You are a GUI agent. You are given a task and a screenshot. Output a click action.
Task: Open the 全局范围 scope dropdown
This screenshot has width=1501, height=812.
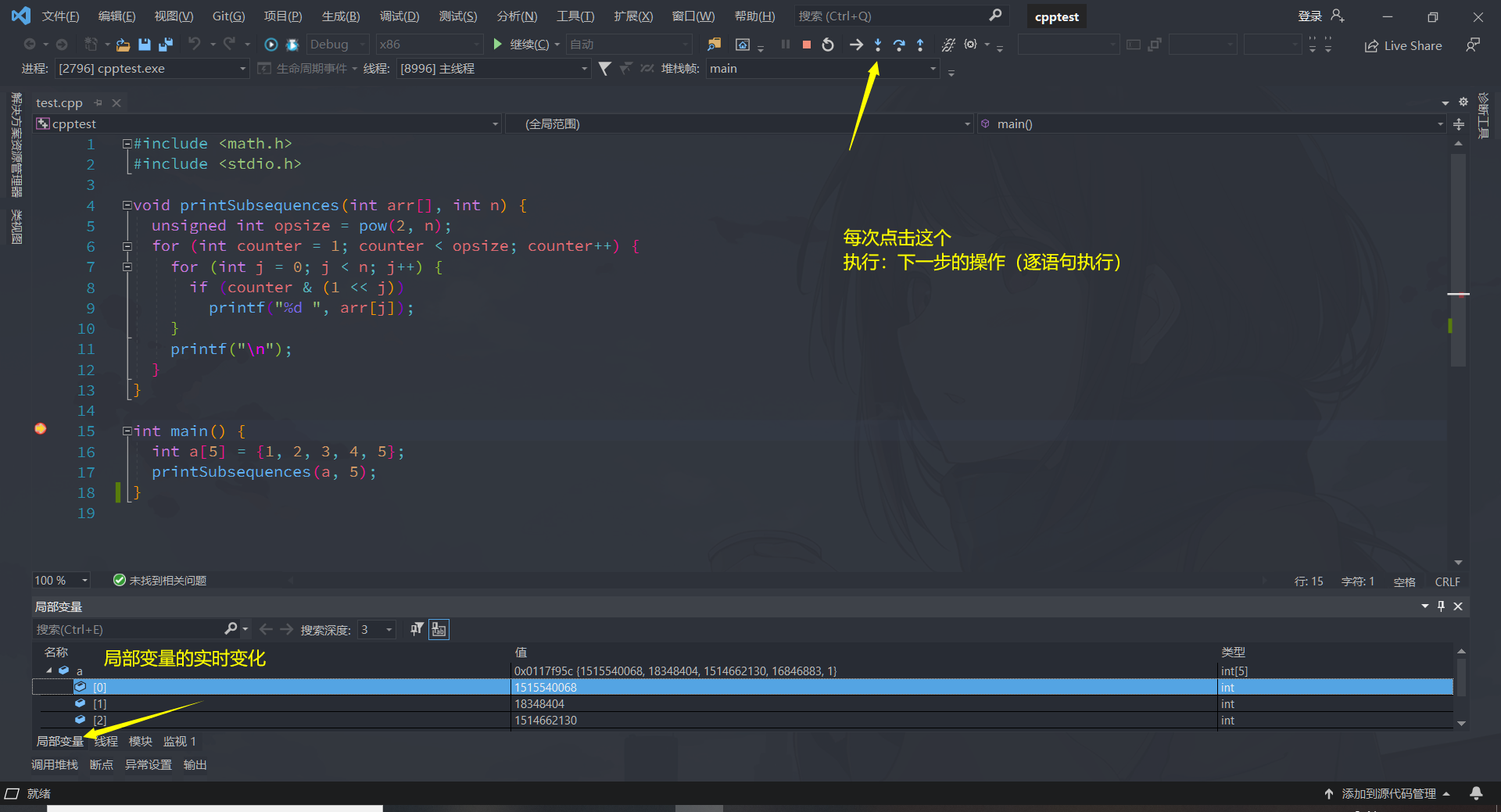click(x=739, y=124)
